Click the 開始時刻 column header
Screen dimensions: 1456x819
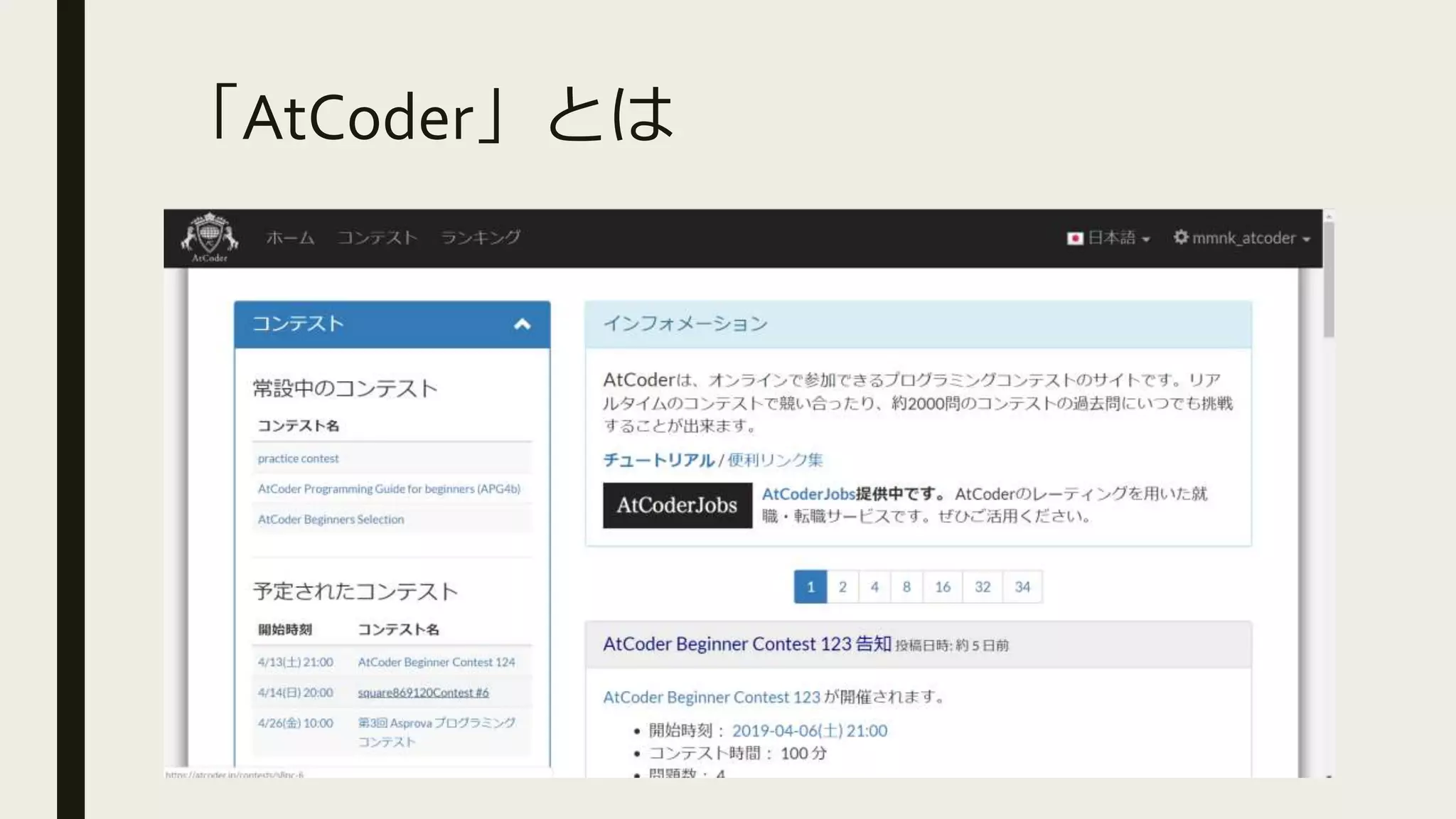(285, 630)
